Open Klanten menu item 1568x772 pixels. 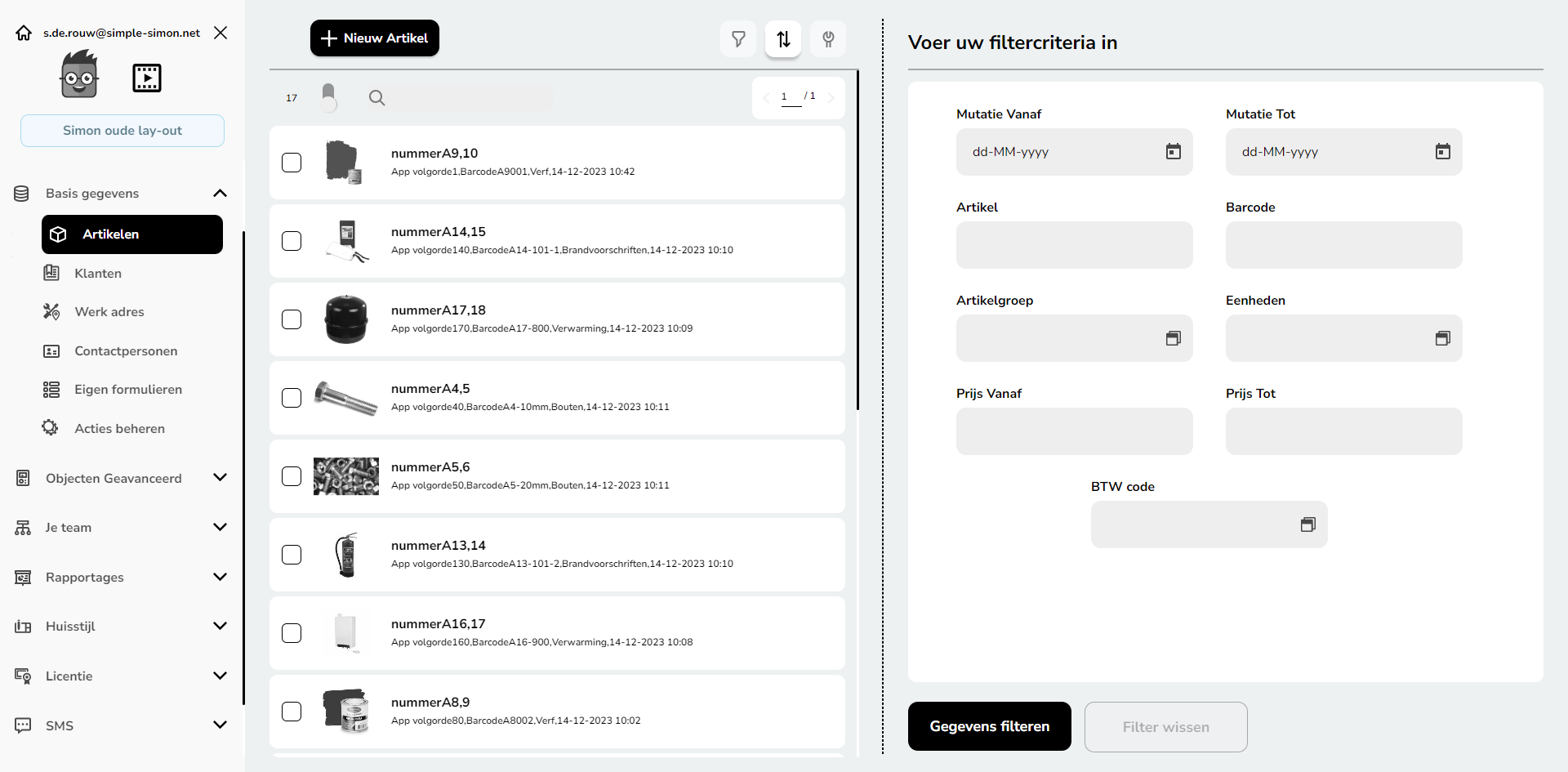[98, 273]
